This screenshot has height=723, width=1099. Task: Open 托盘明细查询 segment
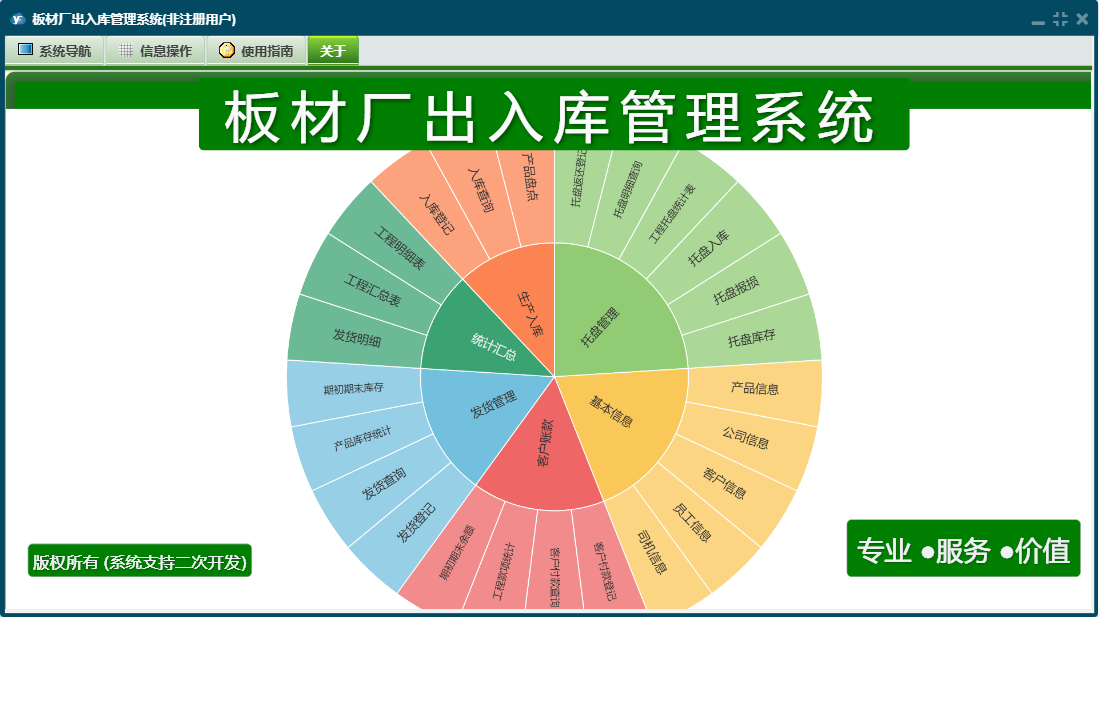point(627,189)
